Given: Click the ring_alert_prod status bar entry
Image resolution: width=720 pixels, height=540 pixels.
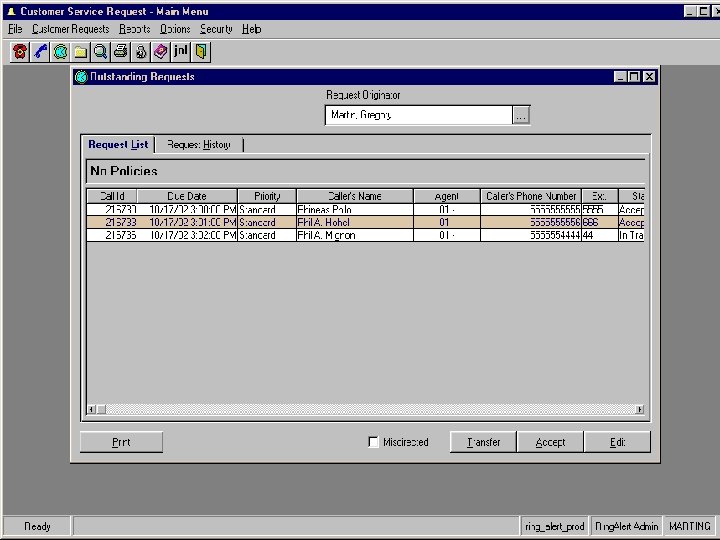Looking at the screenshot, I should (x=555, y=526).
